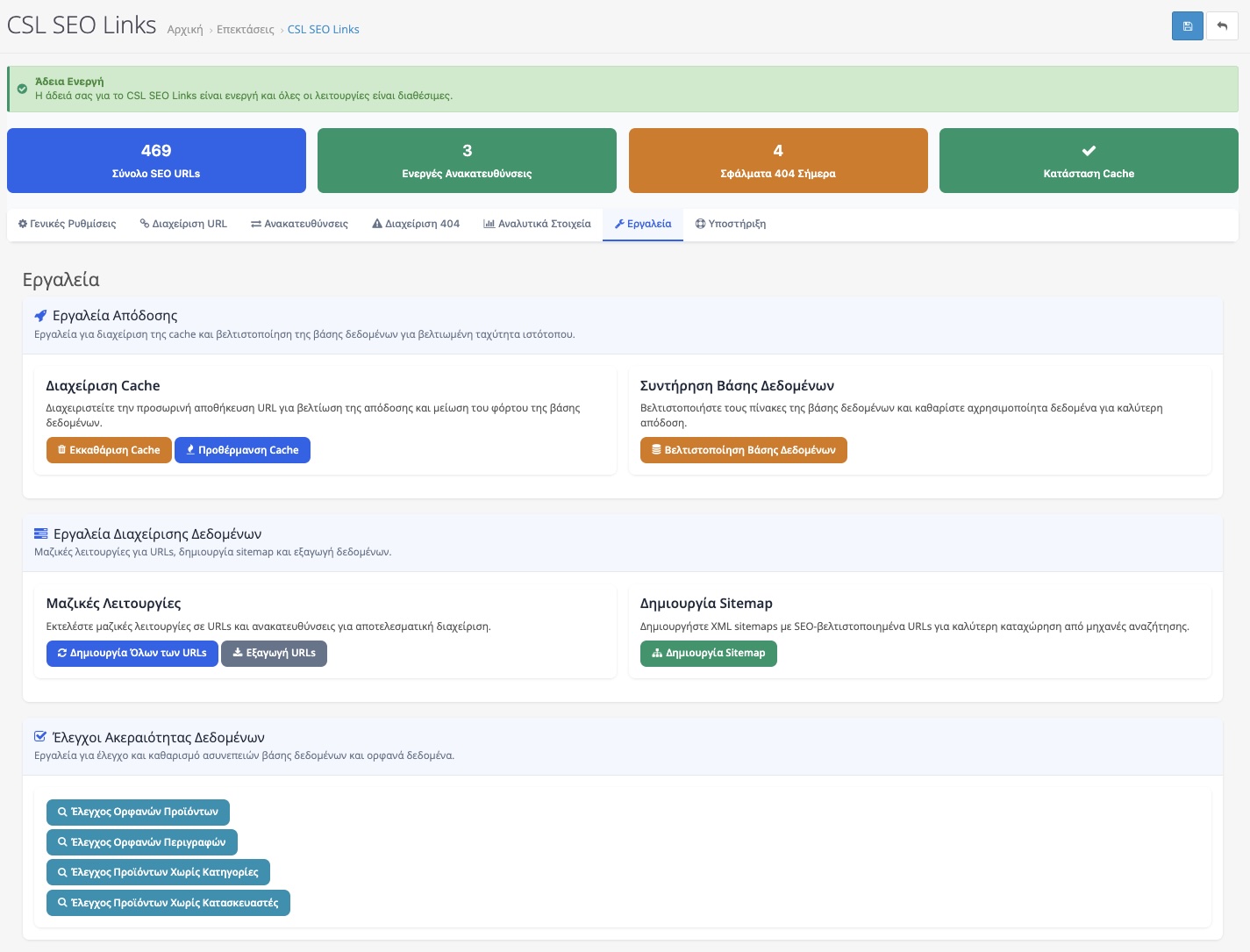Click the Εργαλεία Απόδοσης heading text
The height and width of the screenshot is (952, 1250).
coord(115,316)
